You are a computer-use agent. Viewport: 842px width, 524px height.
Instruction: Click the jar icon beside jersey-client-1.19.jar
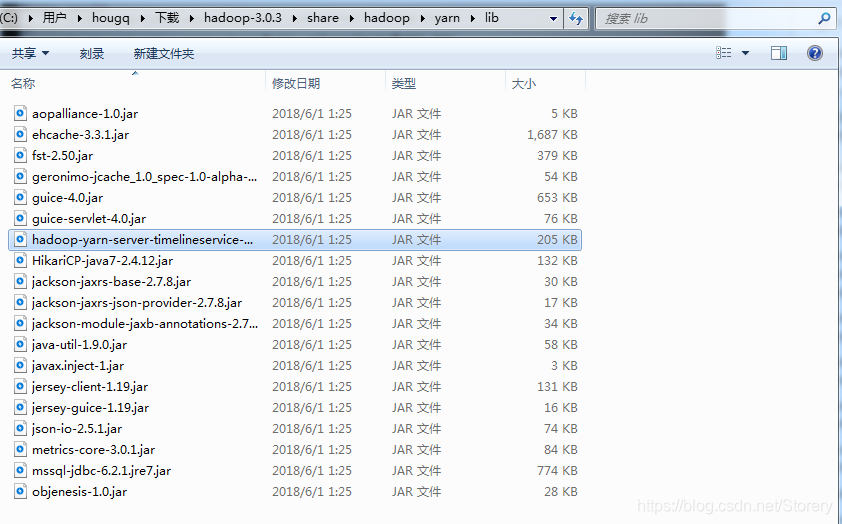tap(20, 386)
